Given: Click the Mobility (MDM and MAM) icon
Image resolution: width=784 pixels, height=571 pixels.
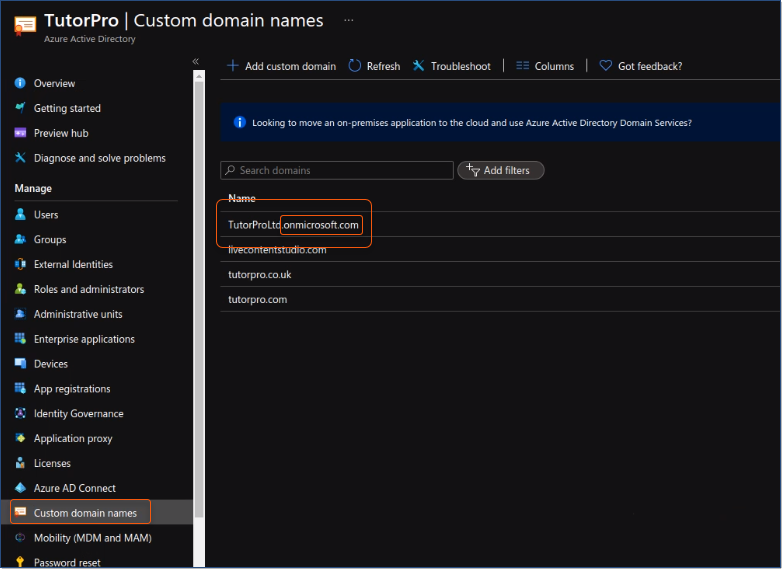Looking at the screenshot, I should click(20, 538).
